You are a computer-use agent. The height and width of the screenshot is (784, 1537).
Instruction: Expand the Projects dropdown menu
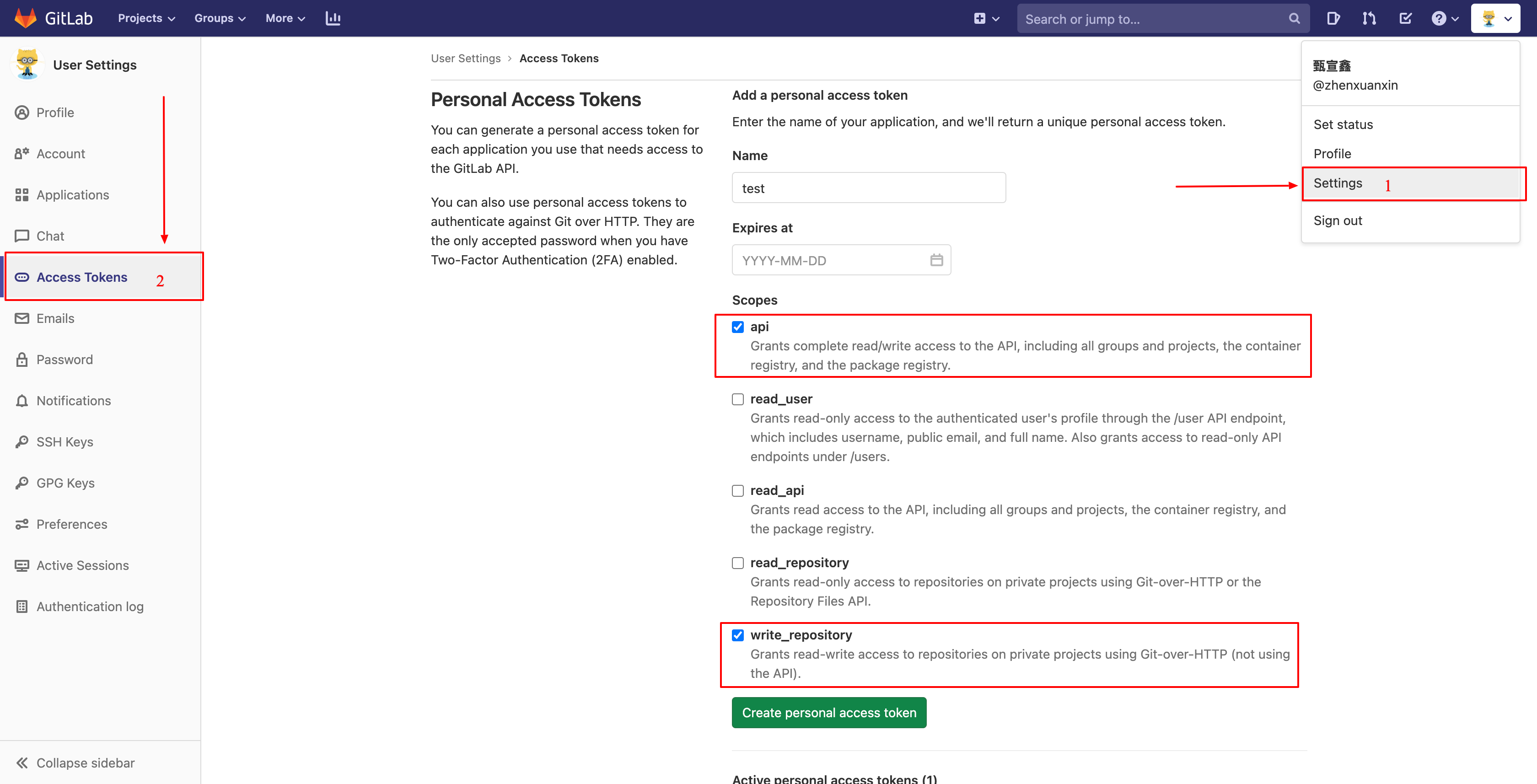click(146, 18)
